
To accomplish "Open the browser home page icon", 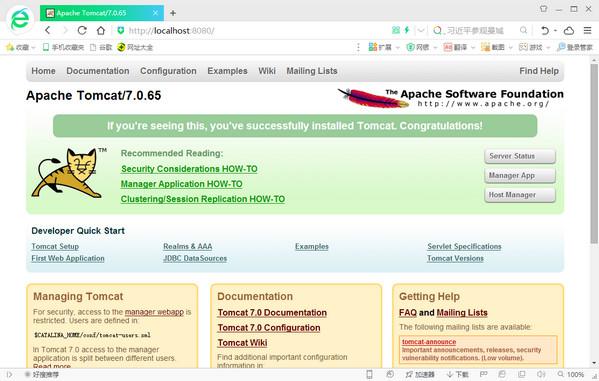I will tap(100, 30).
